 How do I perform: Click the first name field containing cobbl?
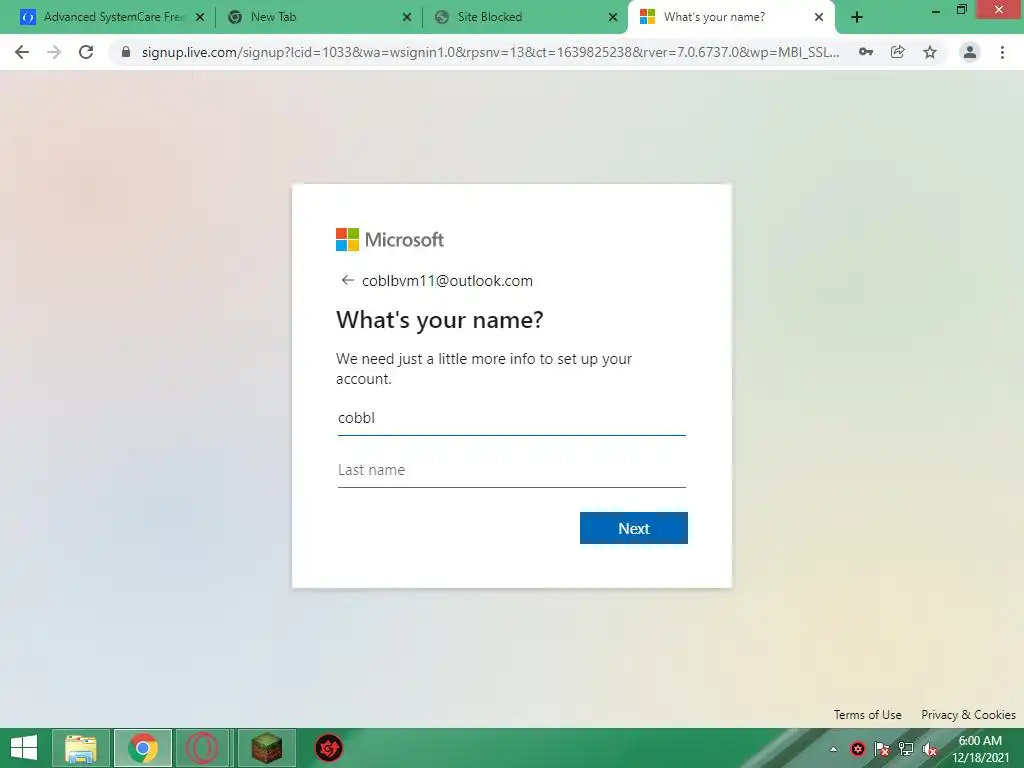point(511,418)
